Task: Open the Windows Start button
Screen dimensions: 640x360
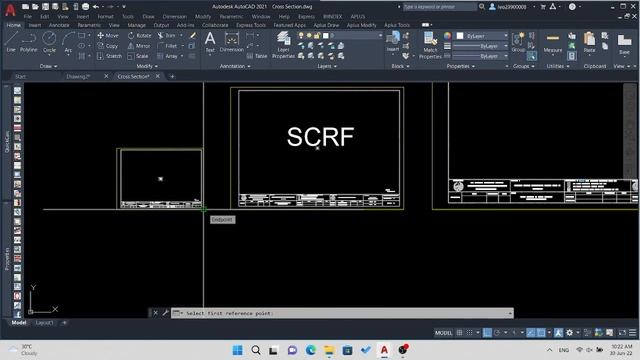Action: [237, 350]
